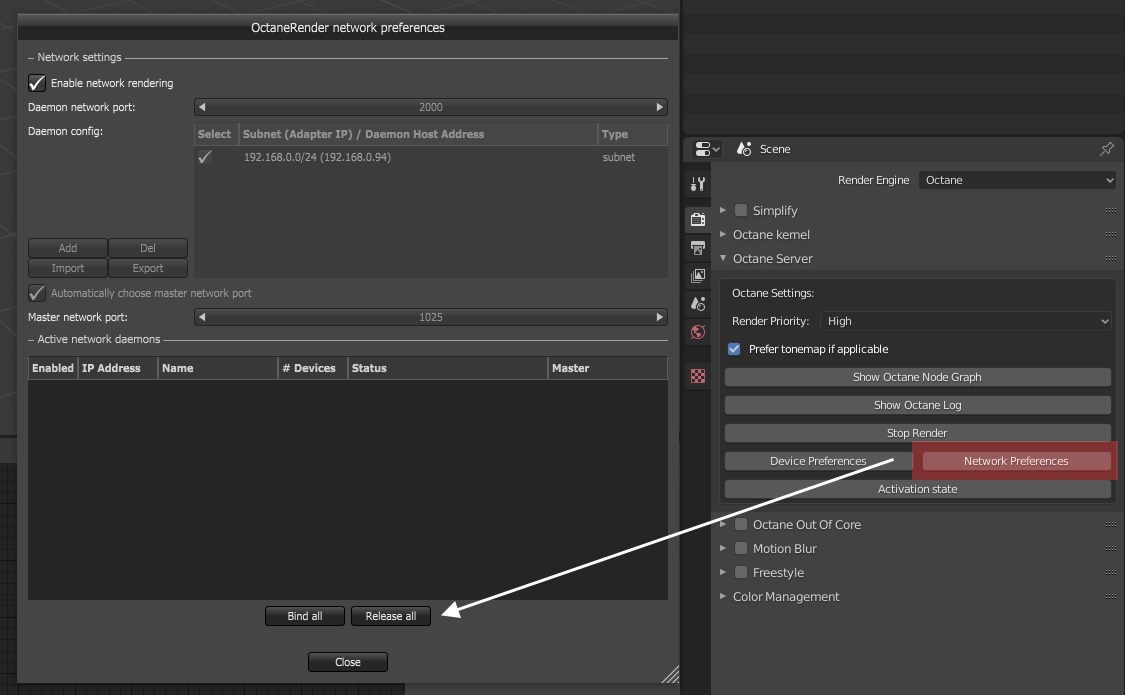Click the grip handle on Color Management panel
Viewport: 1125px width, 695px height.
coord(1111,597)
